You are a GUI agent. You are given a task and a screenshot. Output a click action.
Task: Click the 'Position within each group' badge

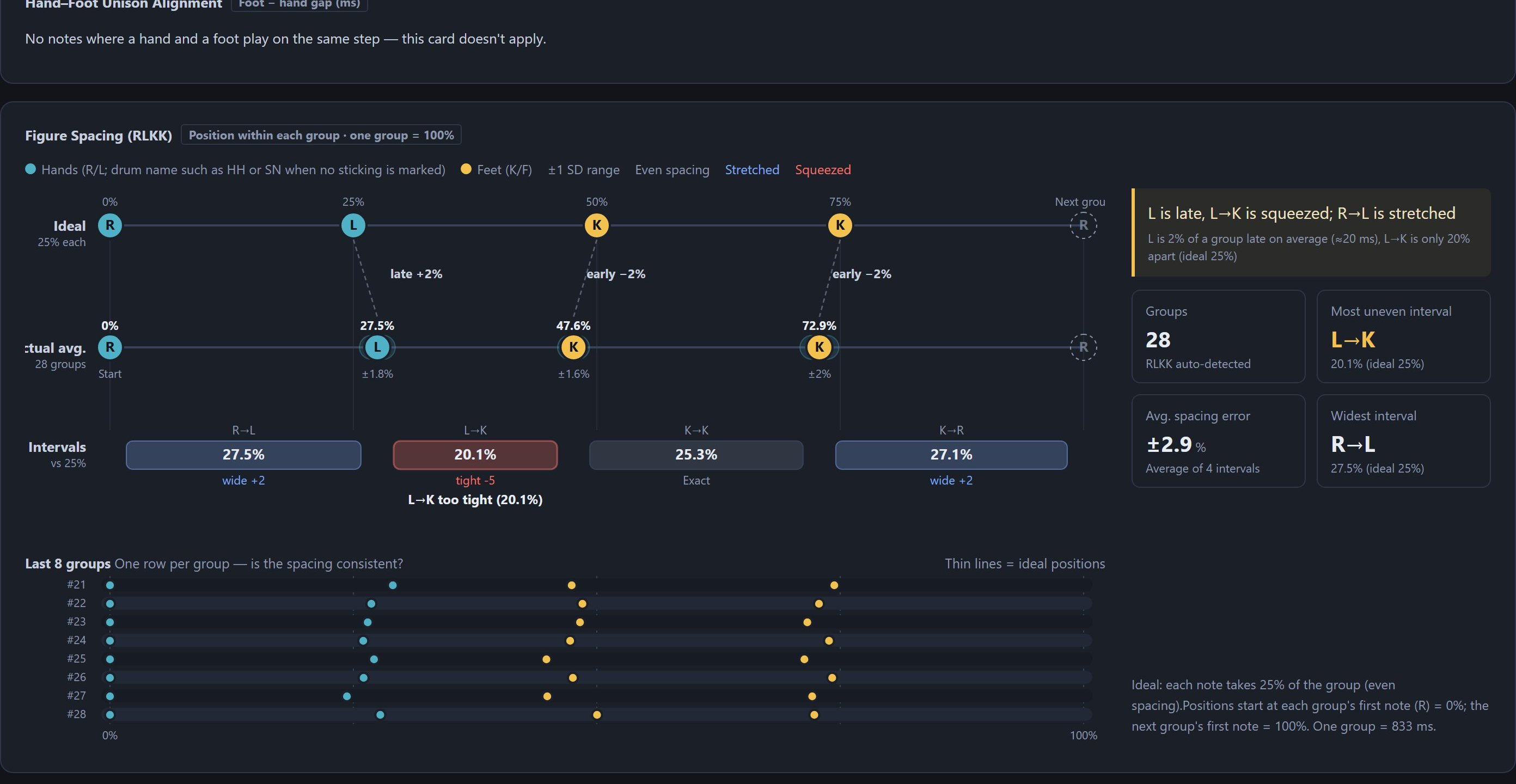pyautogui.click(x=321, y=135)
